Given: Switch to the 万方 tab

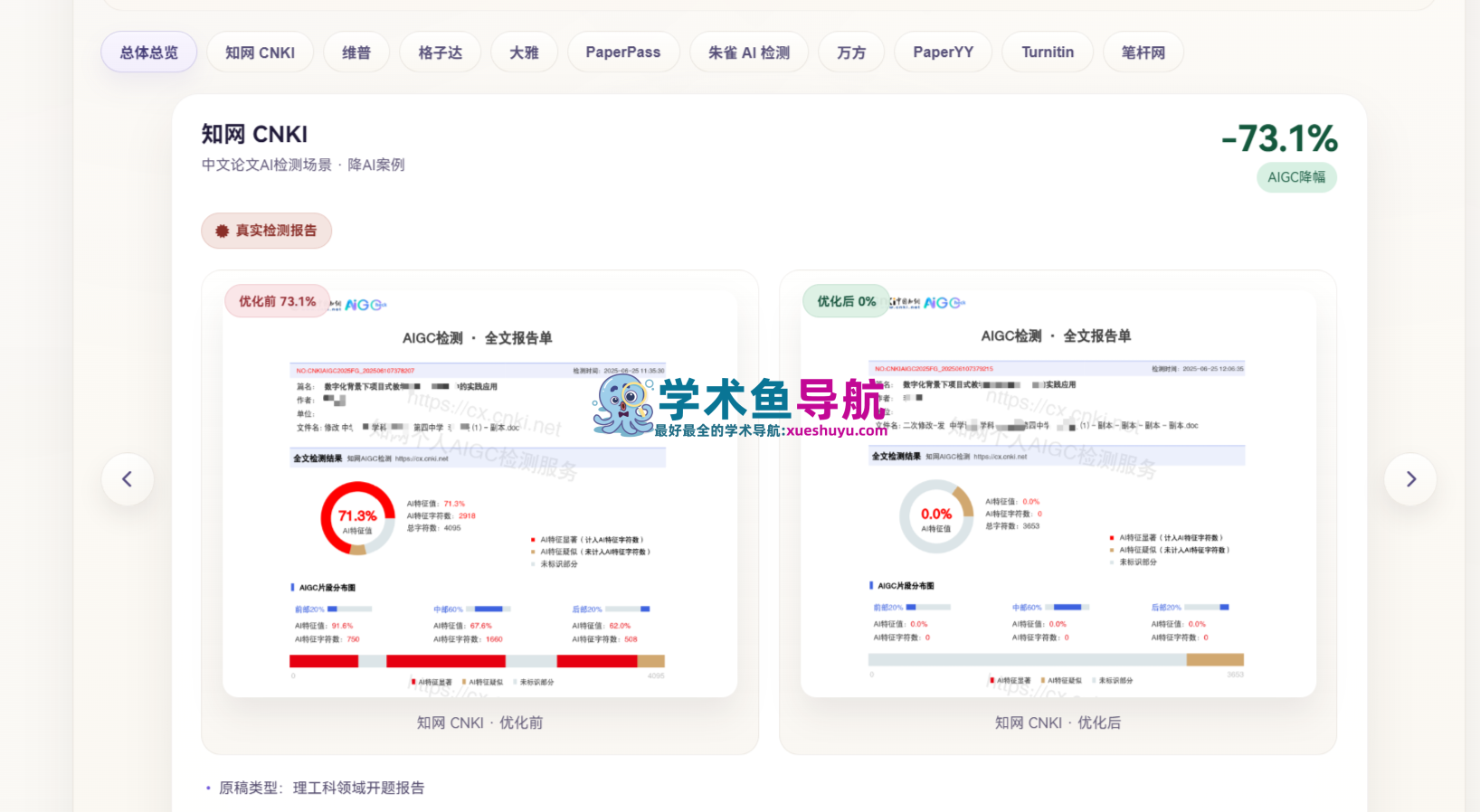Looking at the screenshot, I should 851,52.
